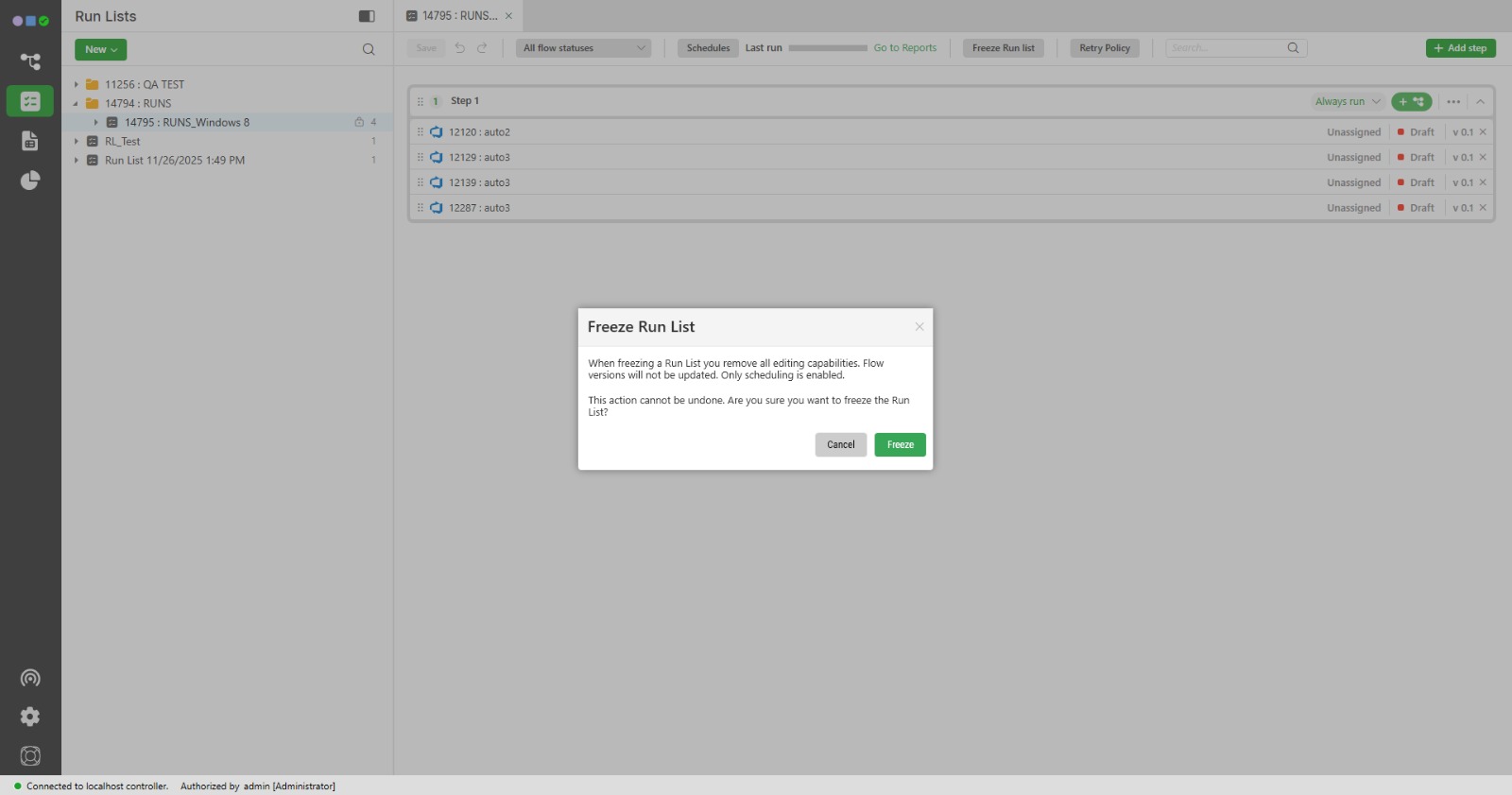This screenshot has height=795, width=1512.
Task: Click the Agents broadcast icon in sidebar
Action: (30, 678)
